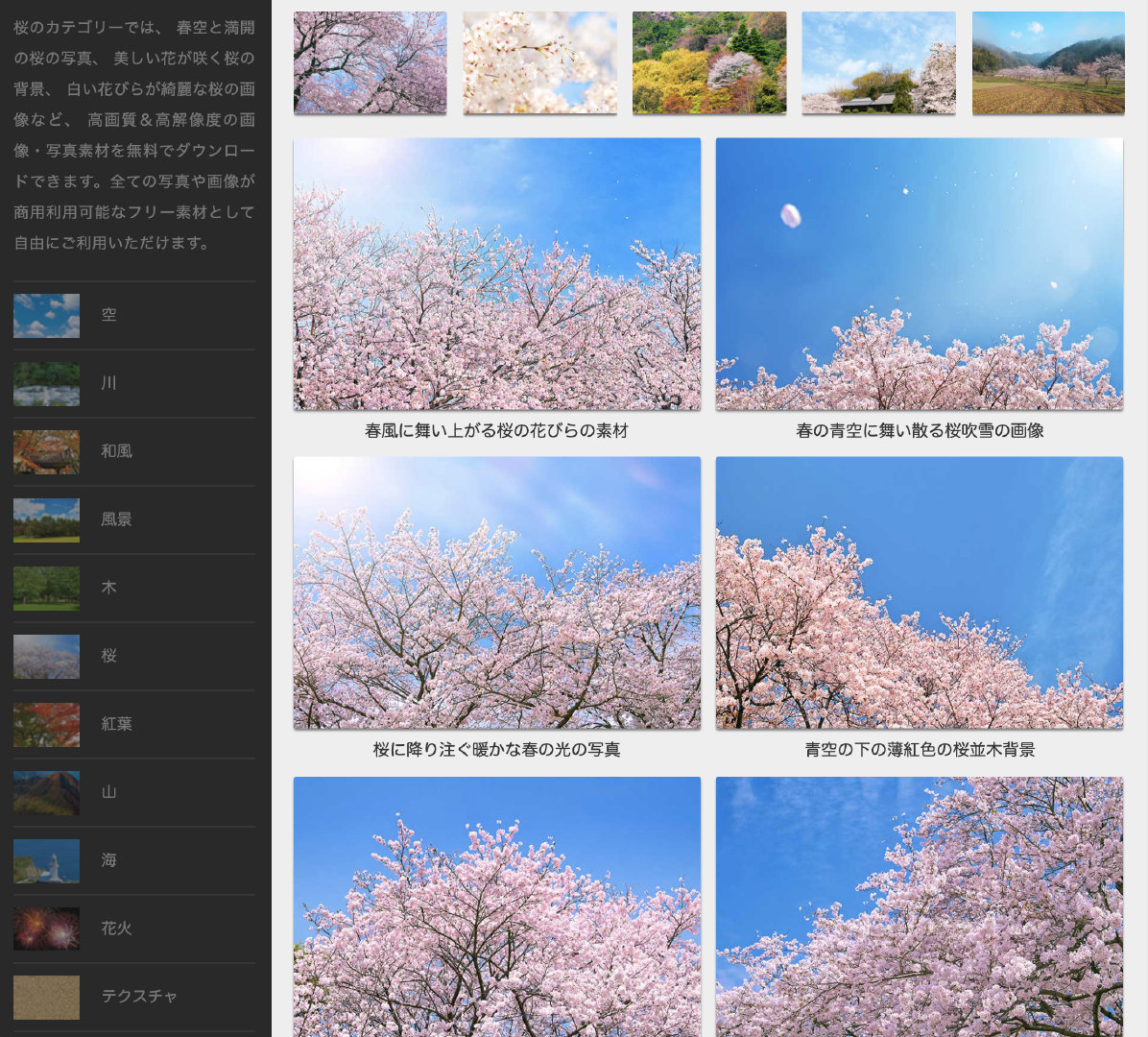Open bottom-right sakura branches image
The width and height of the screenshot is (1148, 1037).
point(920,906)
